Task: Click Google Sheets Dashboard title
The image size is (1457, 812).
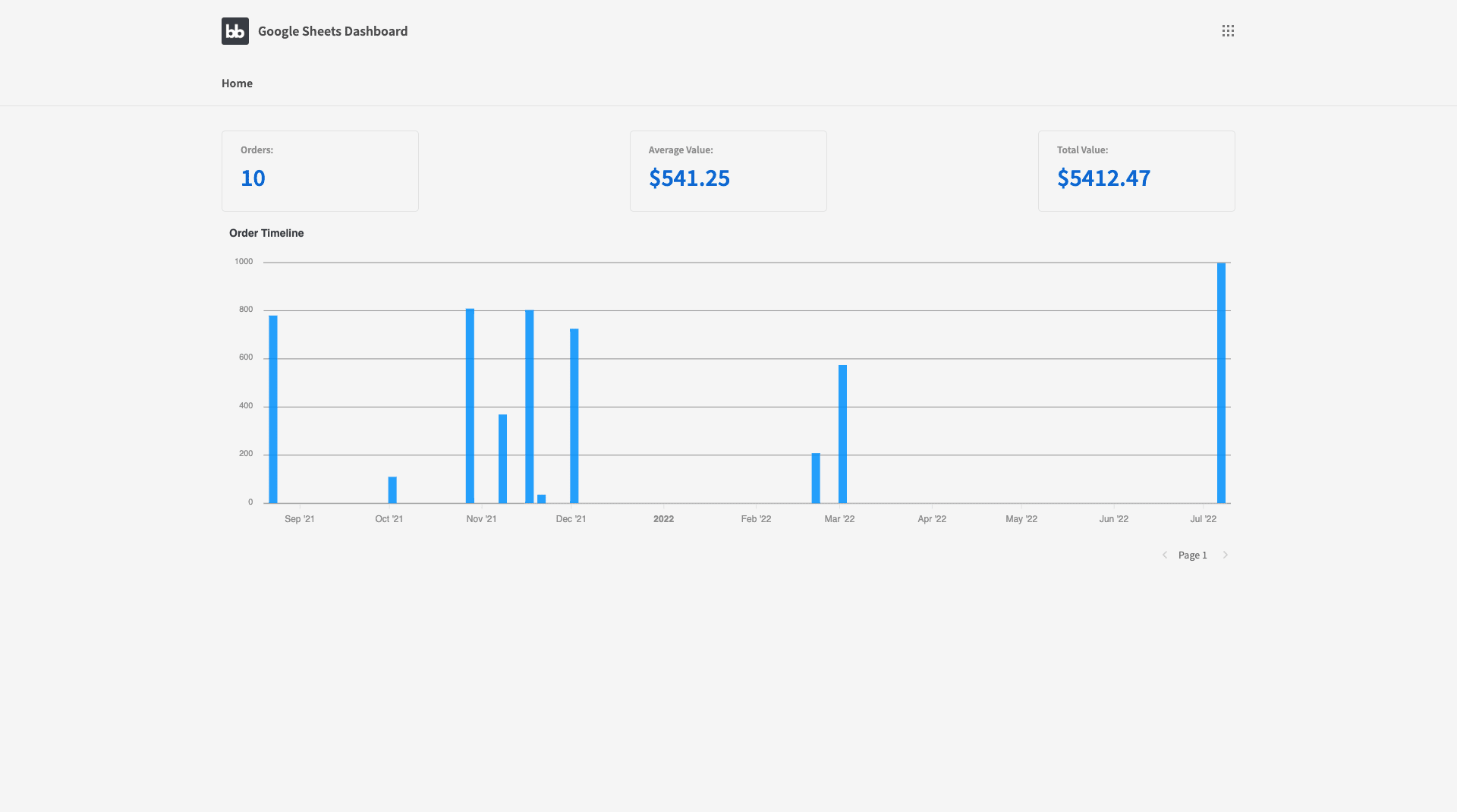Action: click(x=332, y=31)
